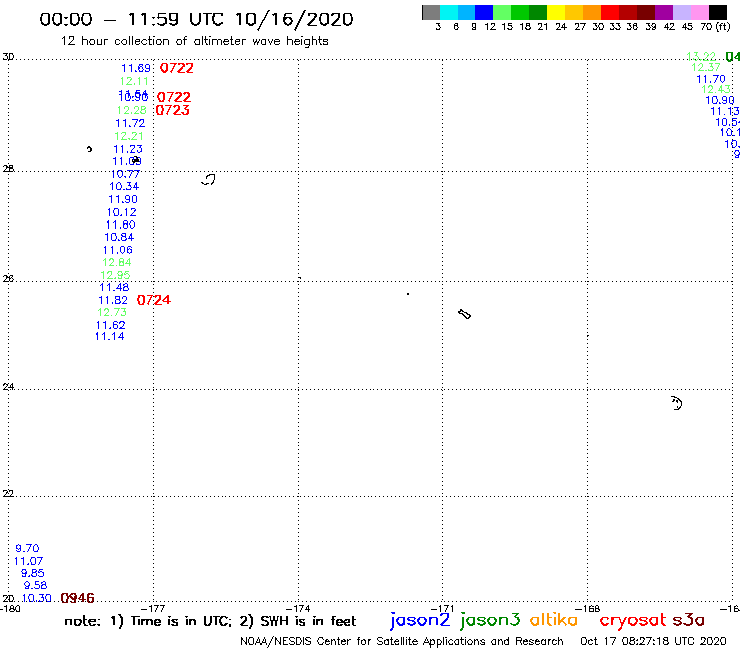Select the 12.28 wave height value
This screenshot has width=740, height=650.
click(132, 110)
